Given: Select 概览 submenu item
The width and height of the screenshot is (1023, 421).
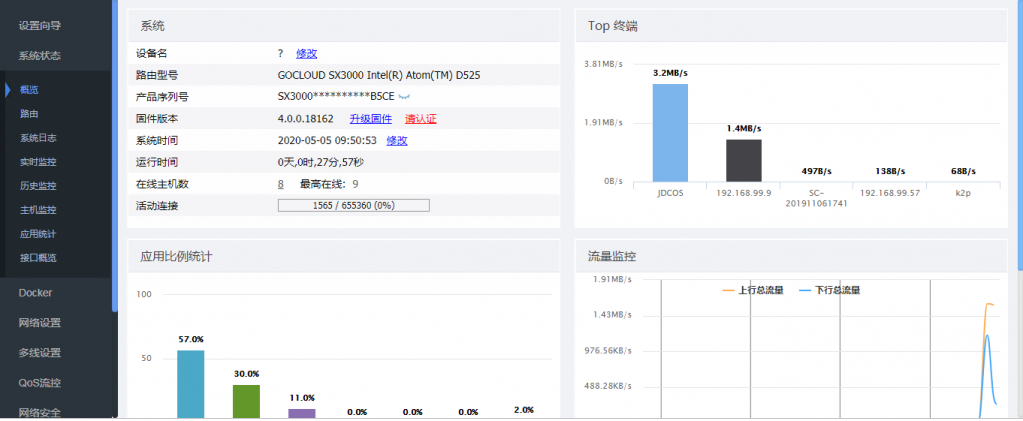Looking at the screenshot, I should [29, 90].
